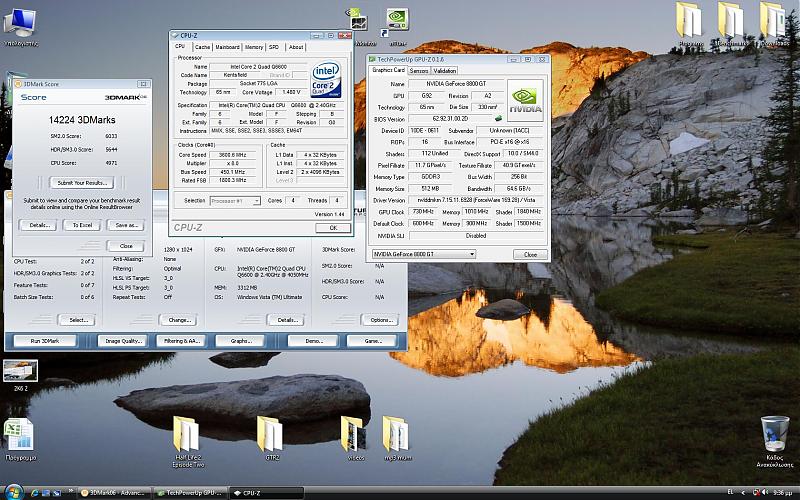Open the Downloads folder at top-right corner

[x=774, y=24]
